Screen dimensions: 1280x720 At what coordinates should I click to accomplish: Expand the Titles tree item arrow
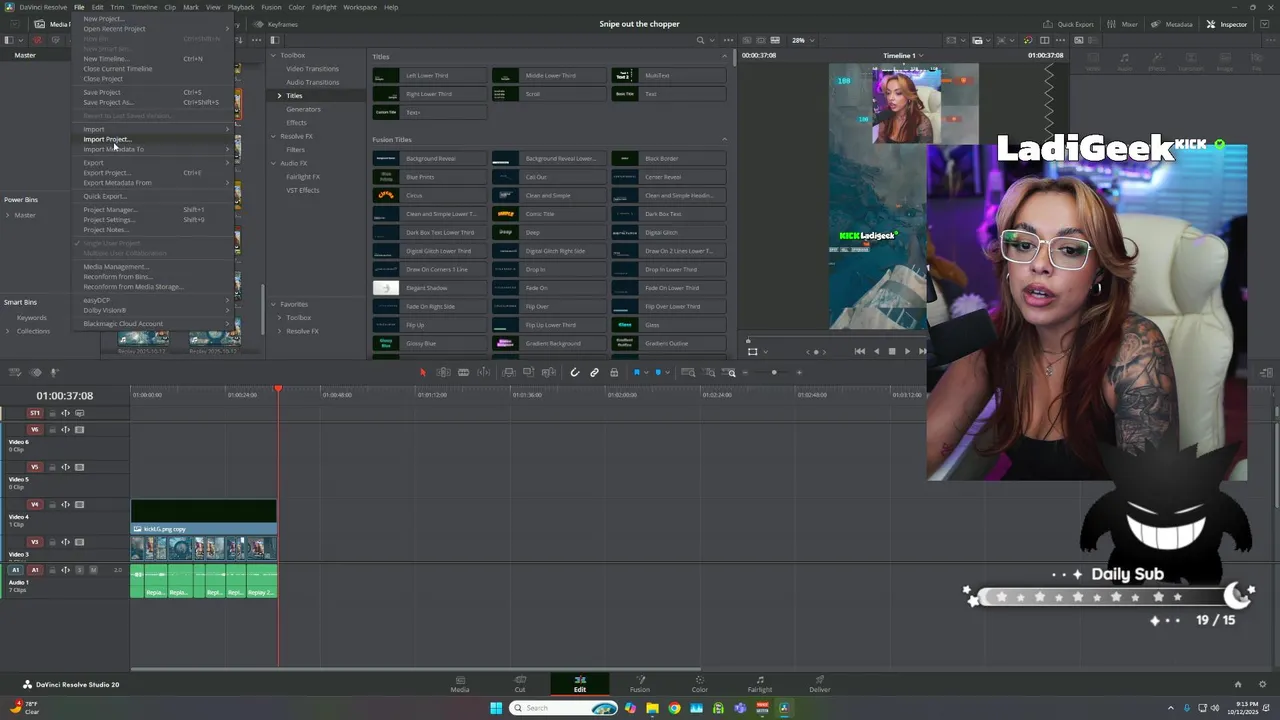point(280,96)
